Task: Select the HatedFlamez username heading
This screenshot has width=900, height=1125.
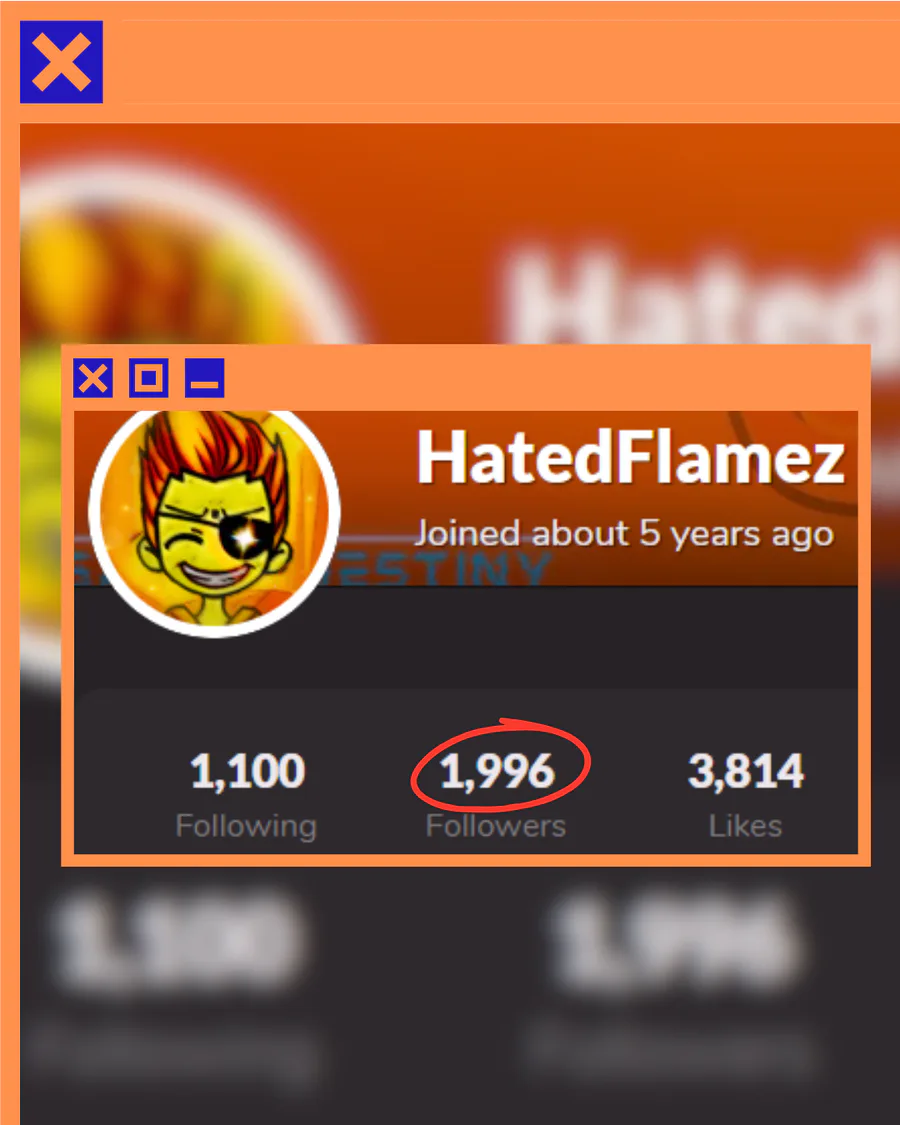Action: pos(631,458)
